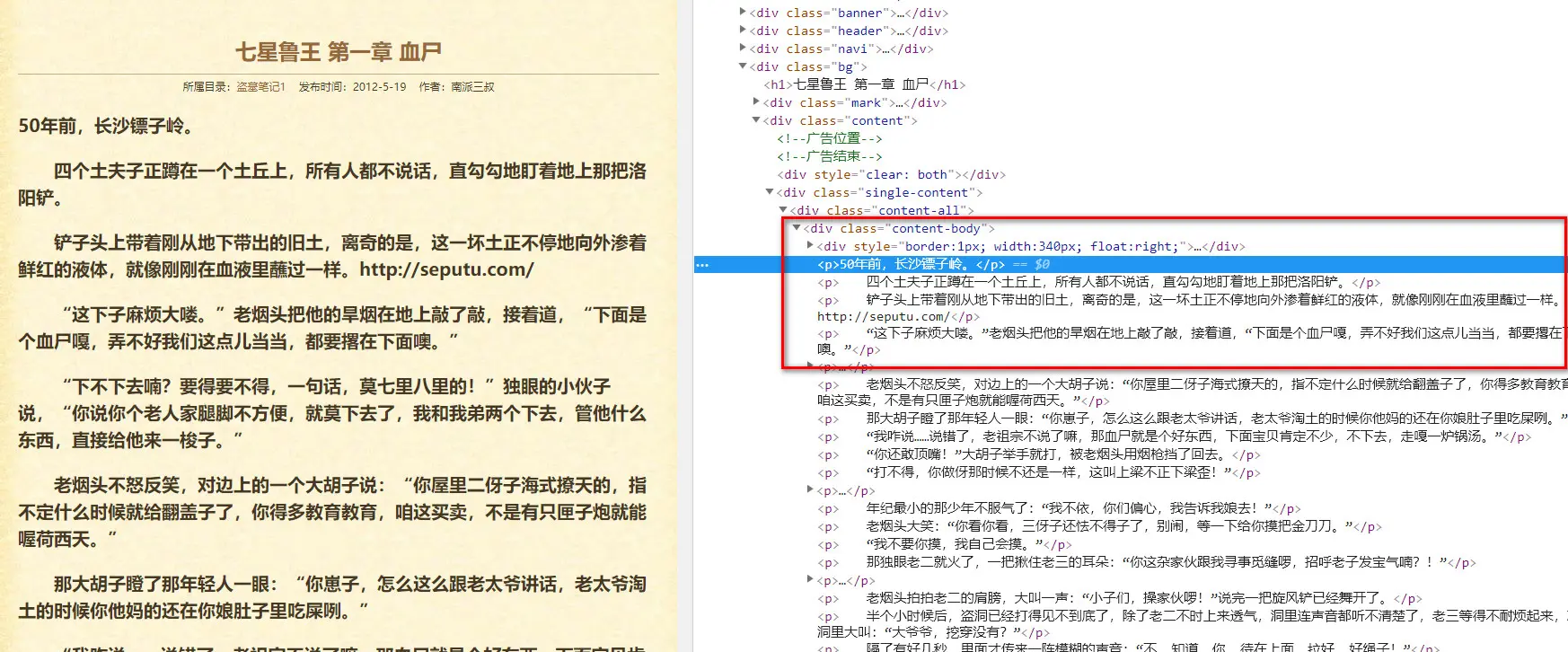Select the p node starting '年纪最小的那少年'

coord(1059,508)
